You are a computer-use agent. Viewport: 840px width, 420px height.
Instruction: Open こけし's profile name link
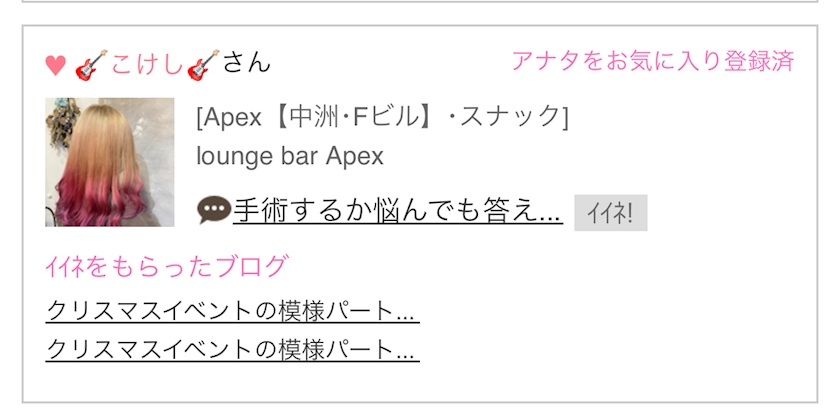147,64
